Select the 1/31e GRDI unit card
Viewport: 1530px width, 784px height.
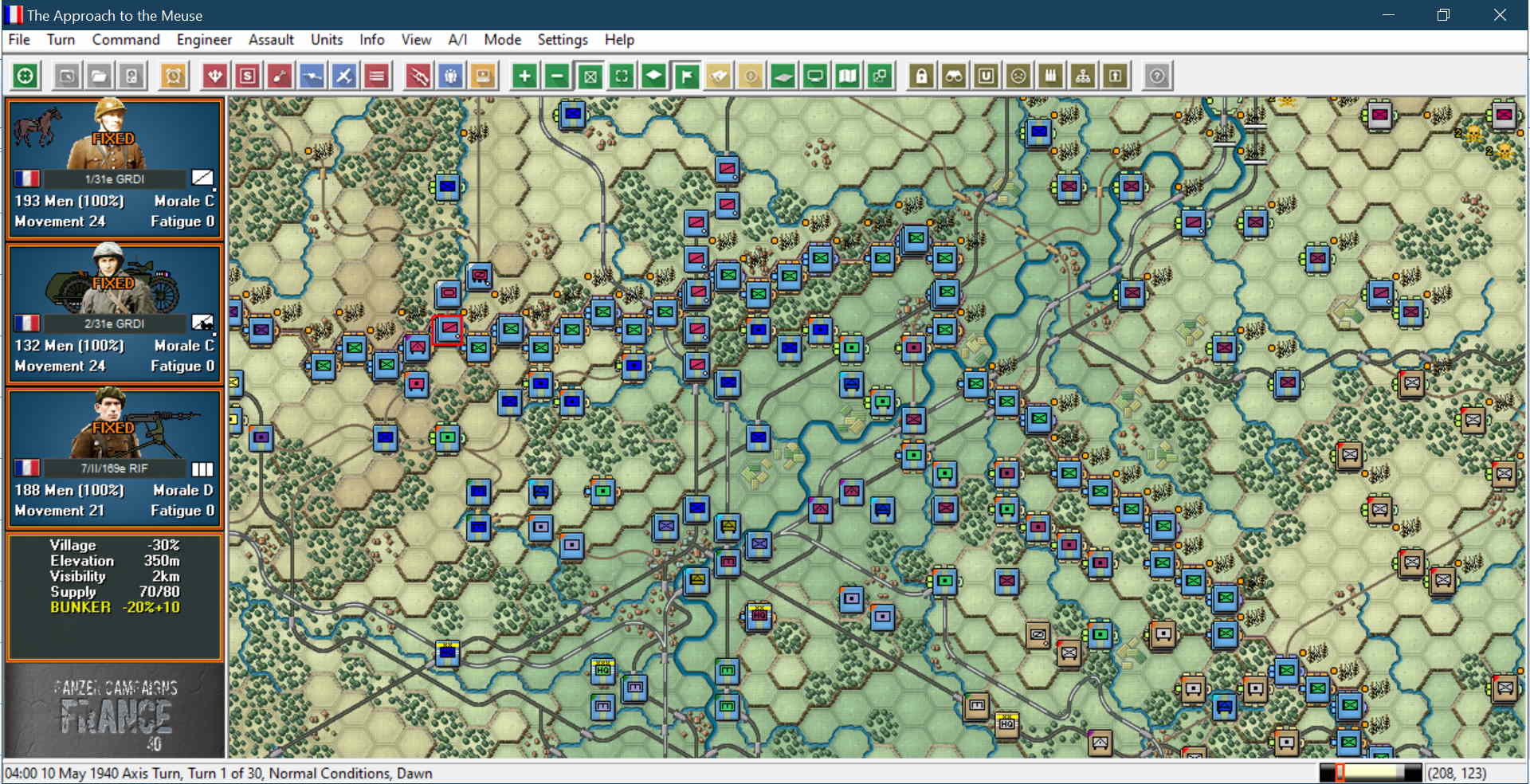[x=115, y=168]
